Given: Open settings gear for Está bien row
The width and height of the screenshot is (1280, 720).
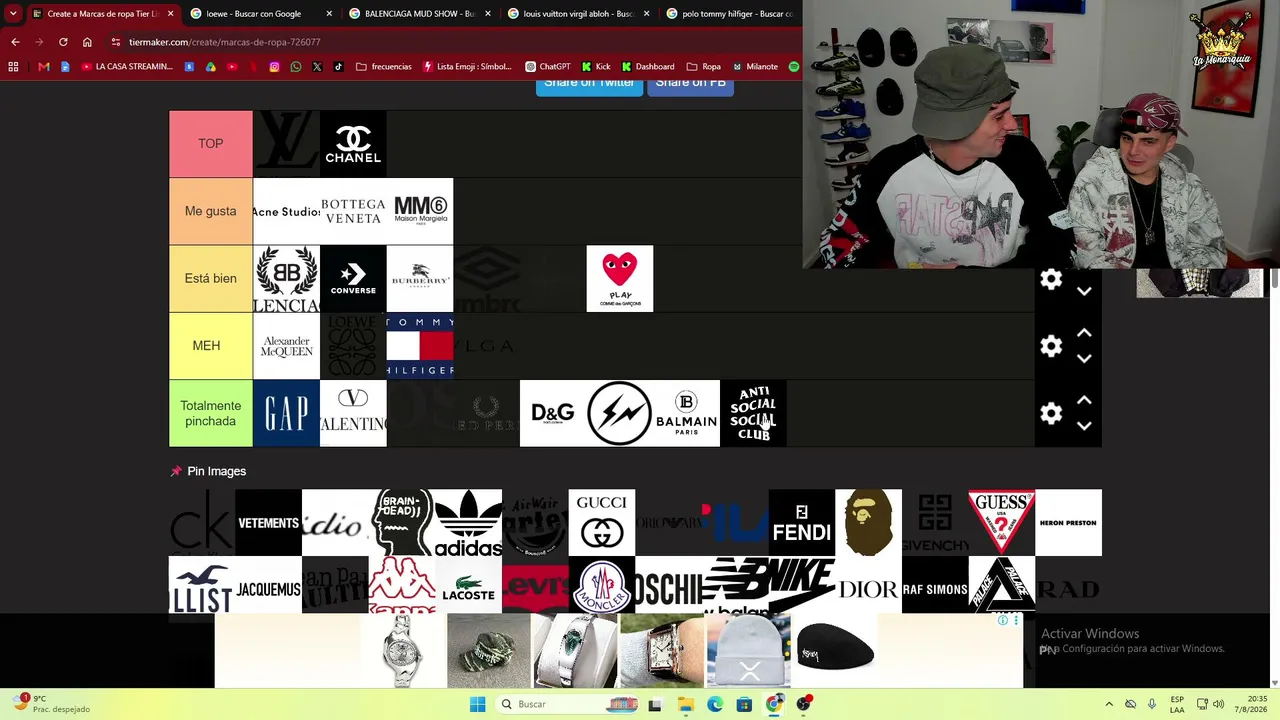Looking at the screenshot, I should (x=1051, y=280).
